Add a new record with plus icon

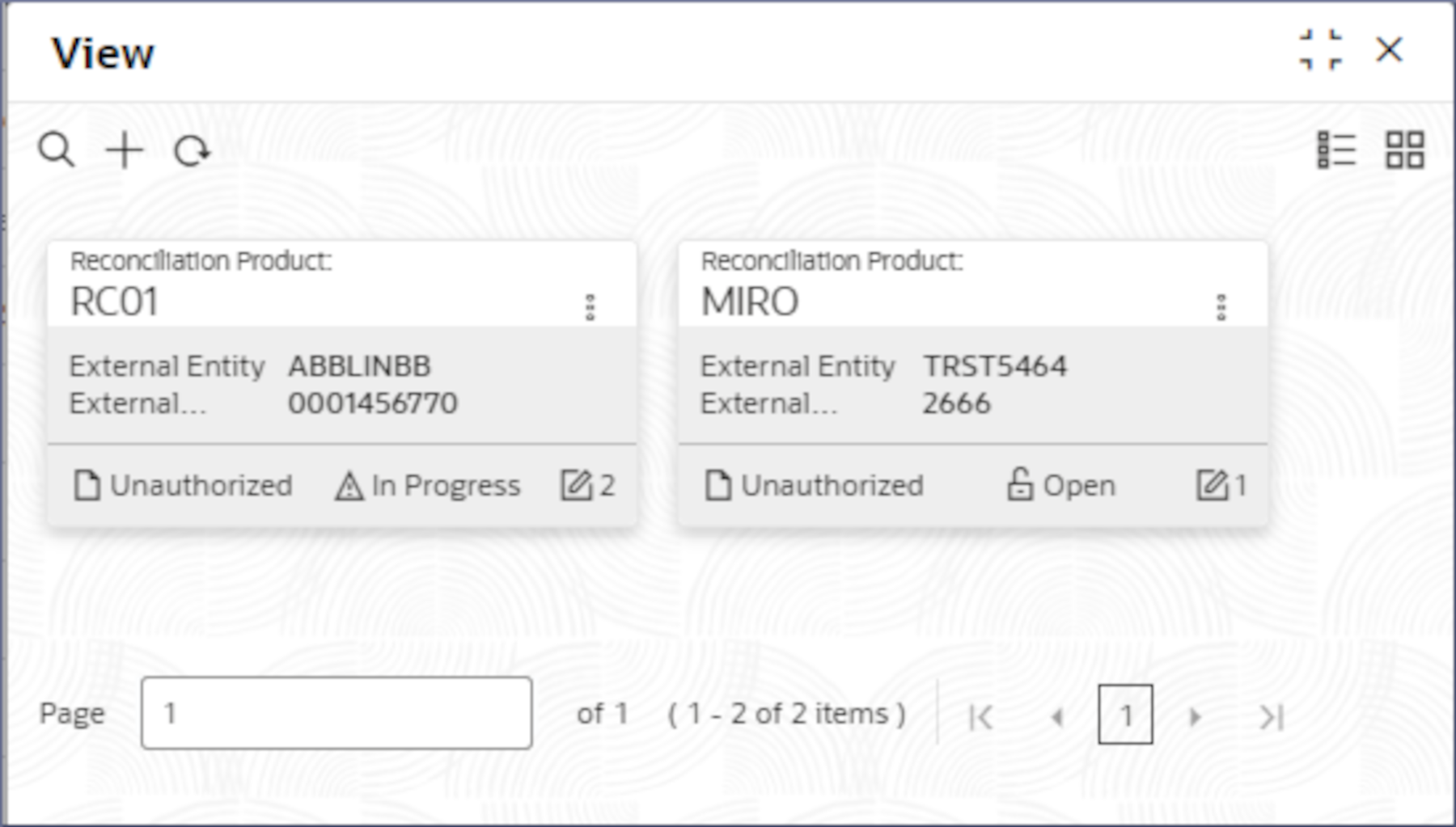(125, 150)
